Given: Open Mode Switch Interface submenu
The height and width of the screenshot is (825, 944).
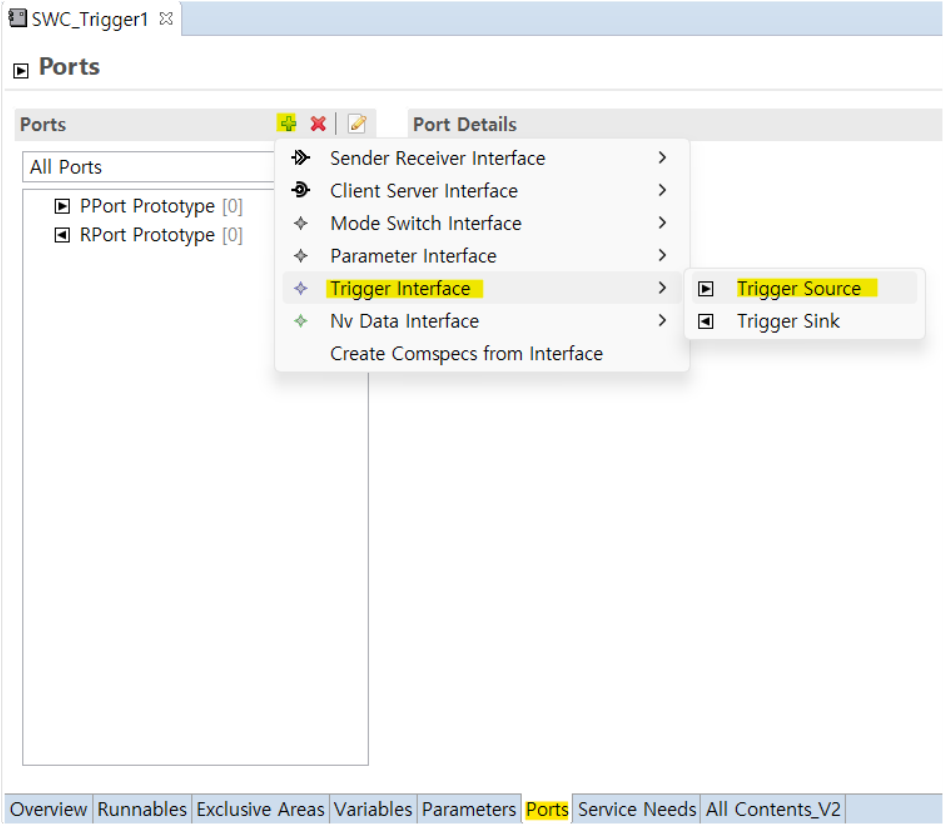Looking at the screenshot, I should click(x=482, y=223).
